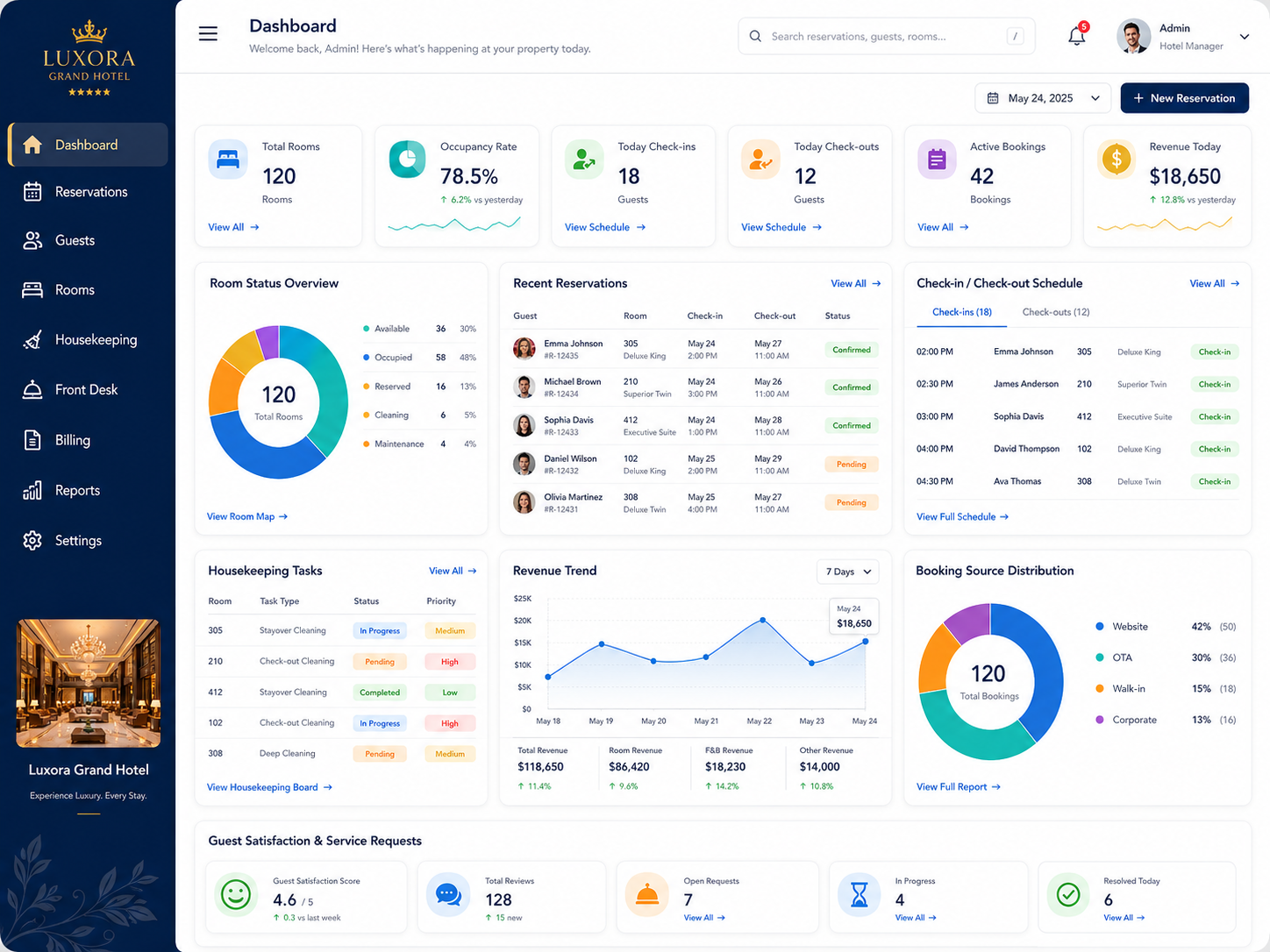Click the Revenue Today dollar coin icon
This screenshot has width=1270, height=952.
tap(1117, 160)
